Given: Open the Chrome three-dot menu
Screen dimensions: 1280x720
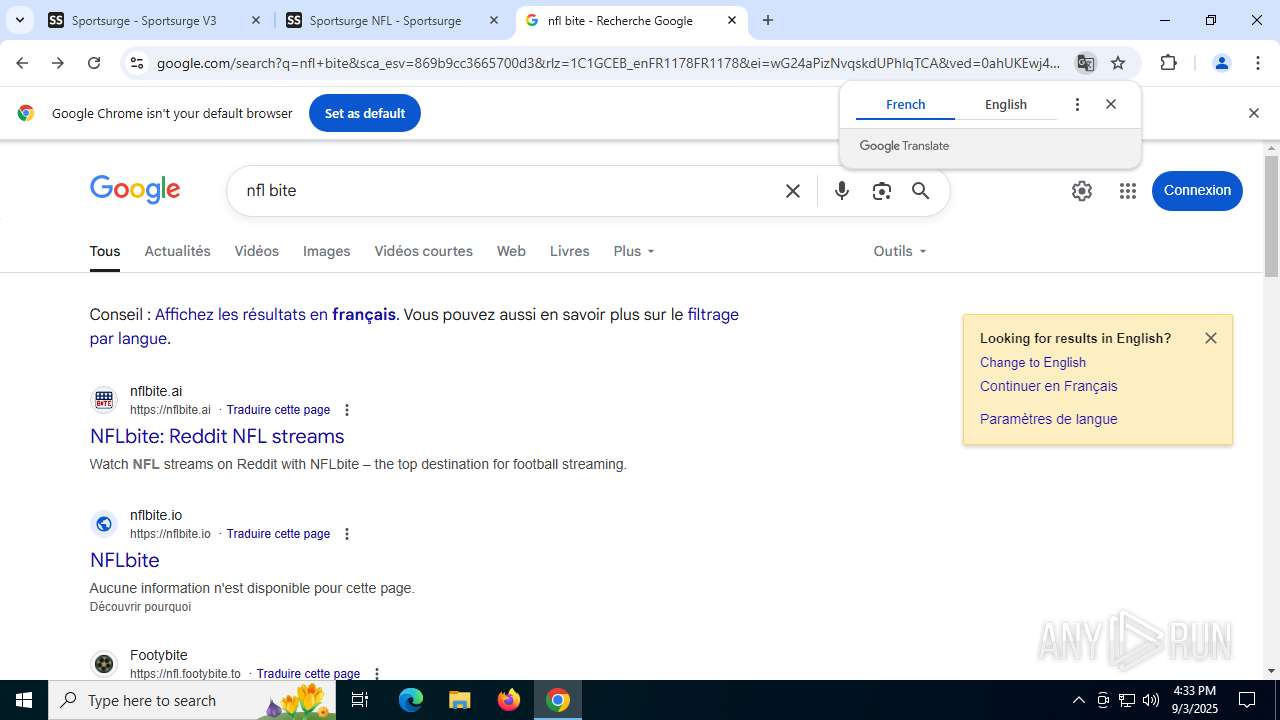Looking at the screenshot, I should pos(1258,63).
